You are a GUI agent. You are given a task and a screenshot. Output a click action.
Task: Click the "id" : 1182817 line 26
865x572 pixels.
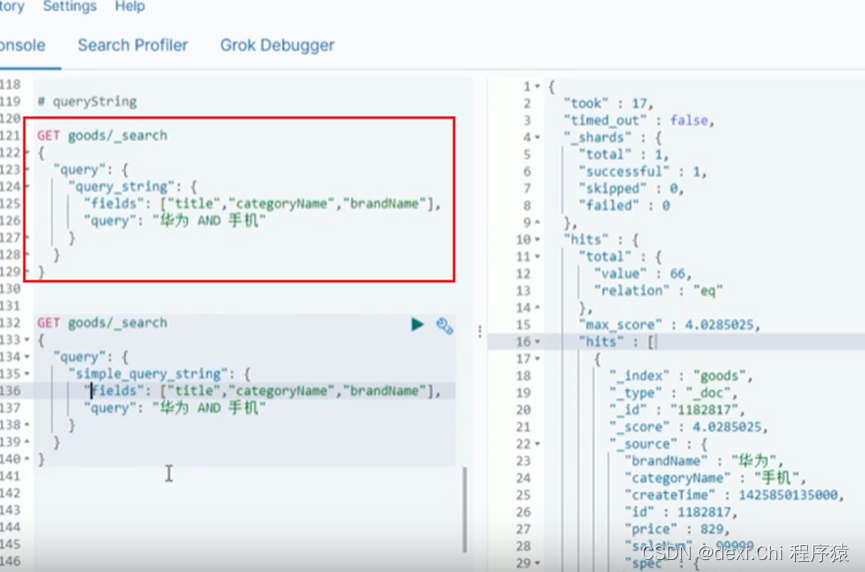click(681, 512)
